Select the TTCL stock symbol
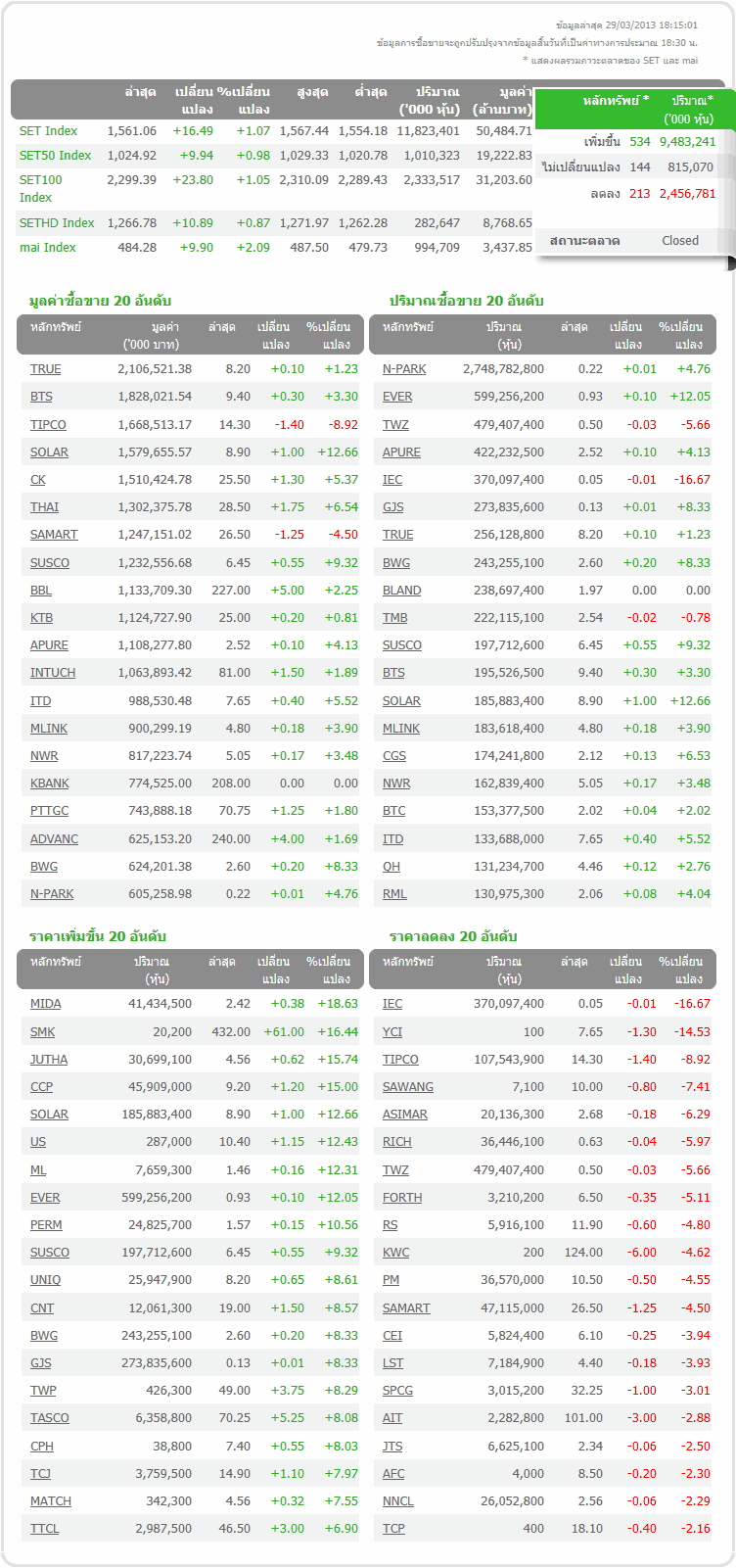The height and width of the screenshot is (1568, 736). coord(44,1529)
